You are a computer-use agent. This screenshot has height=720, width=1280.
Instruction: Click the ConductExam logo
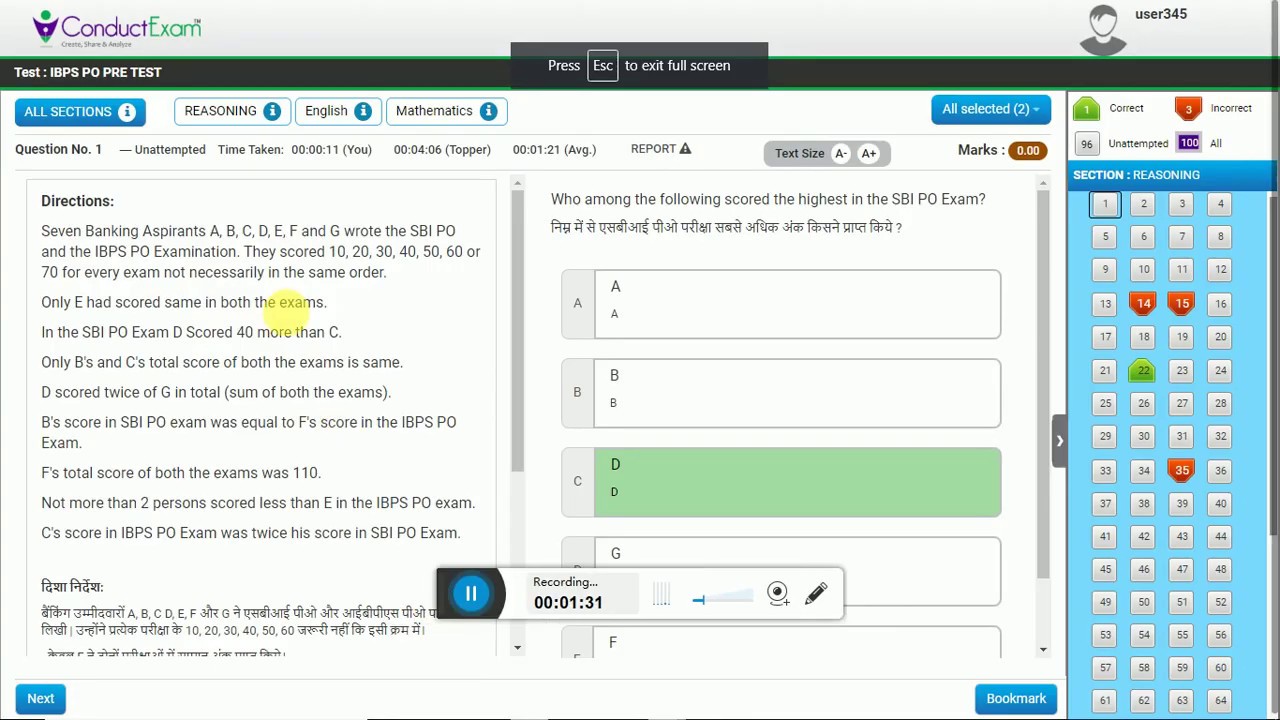(x=117, y=27)
